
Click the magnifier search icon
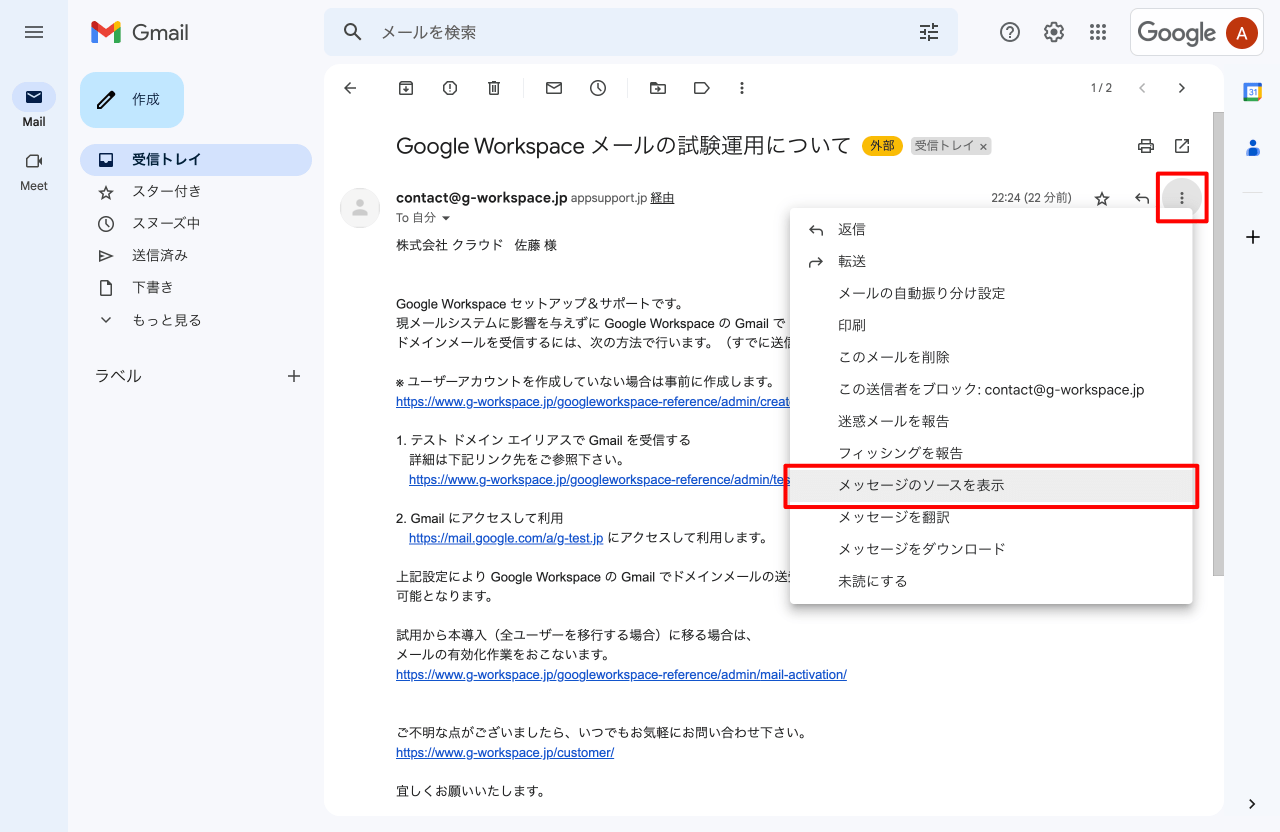coord(352,32)
